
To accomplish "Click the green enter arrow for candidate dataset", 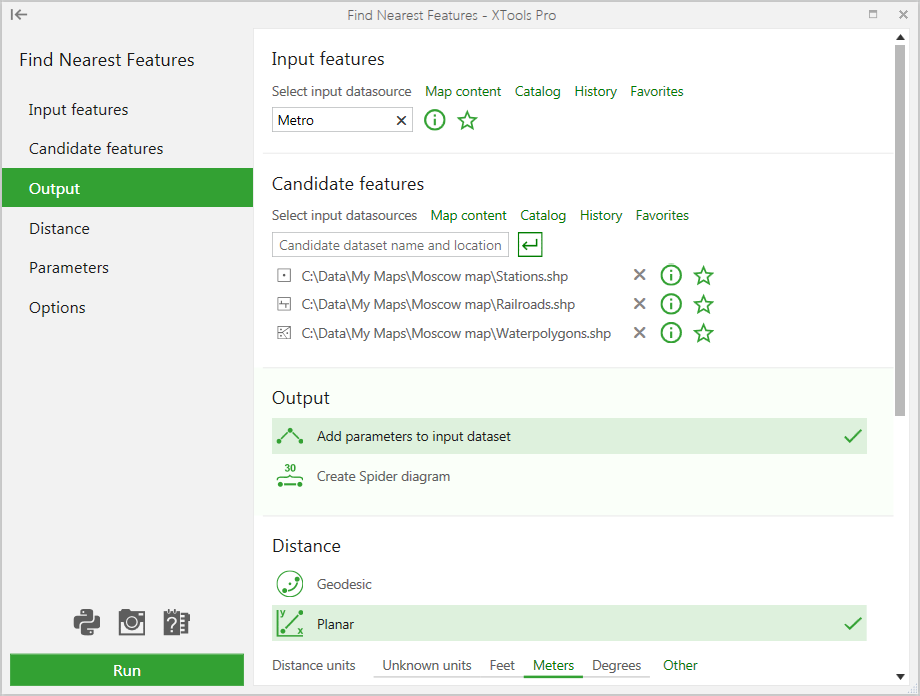I will tap(530, 245).
